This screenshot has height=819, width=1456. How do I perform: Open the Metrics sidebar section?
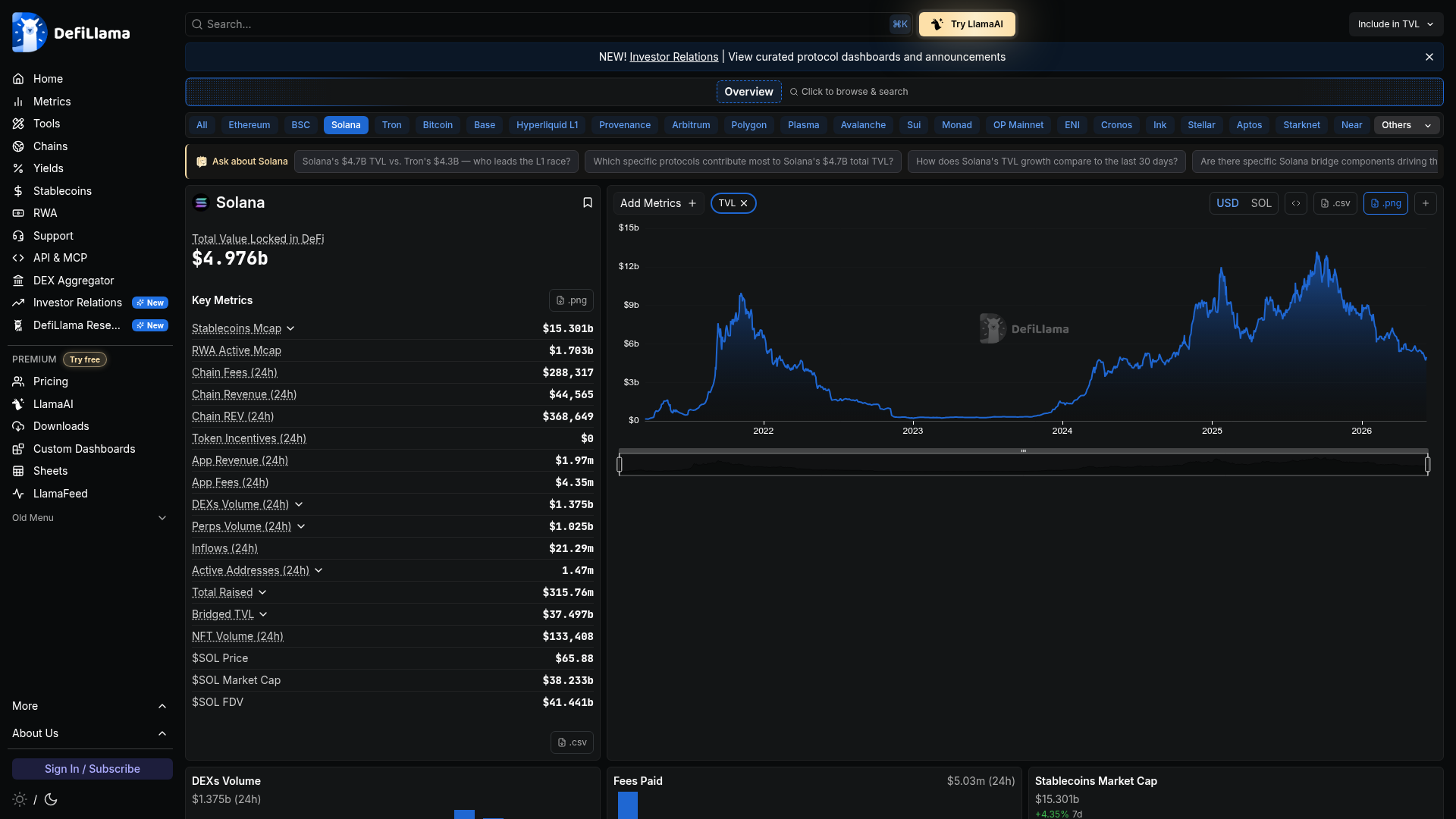click(x=52, y=102)
